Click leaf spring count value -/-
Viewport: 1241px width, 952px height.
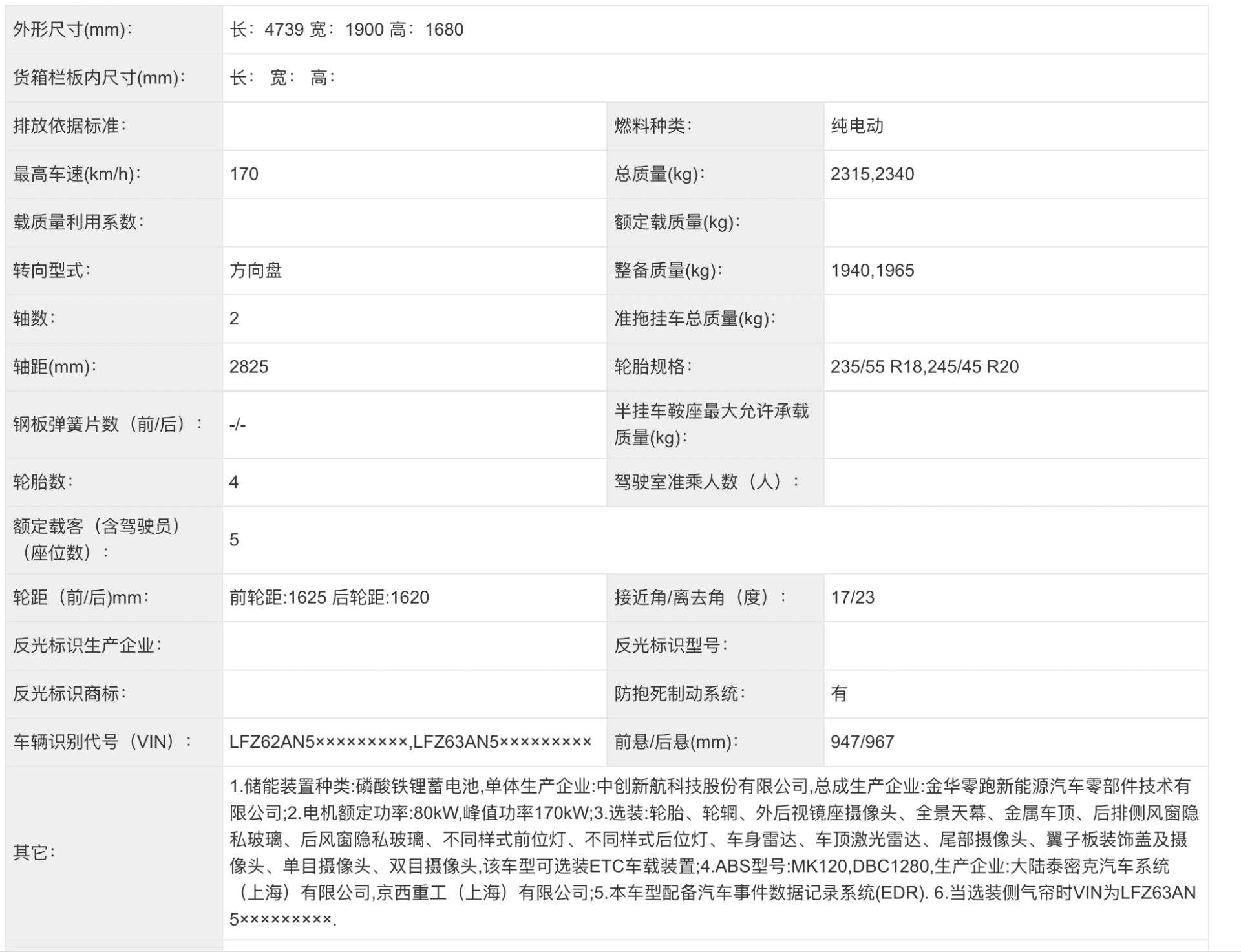[237, 425]
